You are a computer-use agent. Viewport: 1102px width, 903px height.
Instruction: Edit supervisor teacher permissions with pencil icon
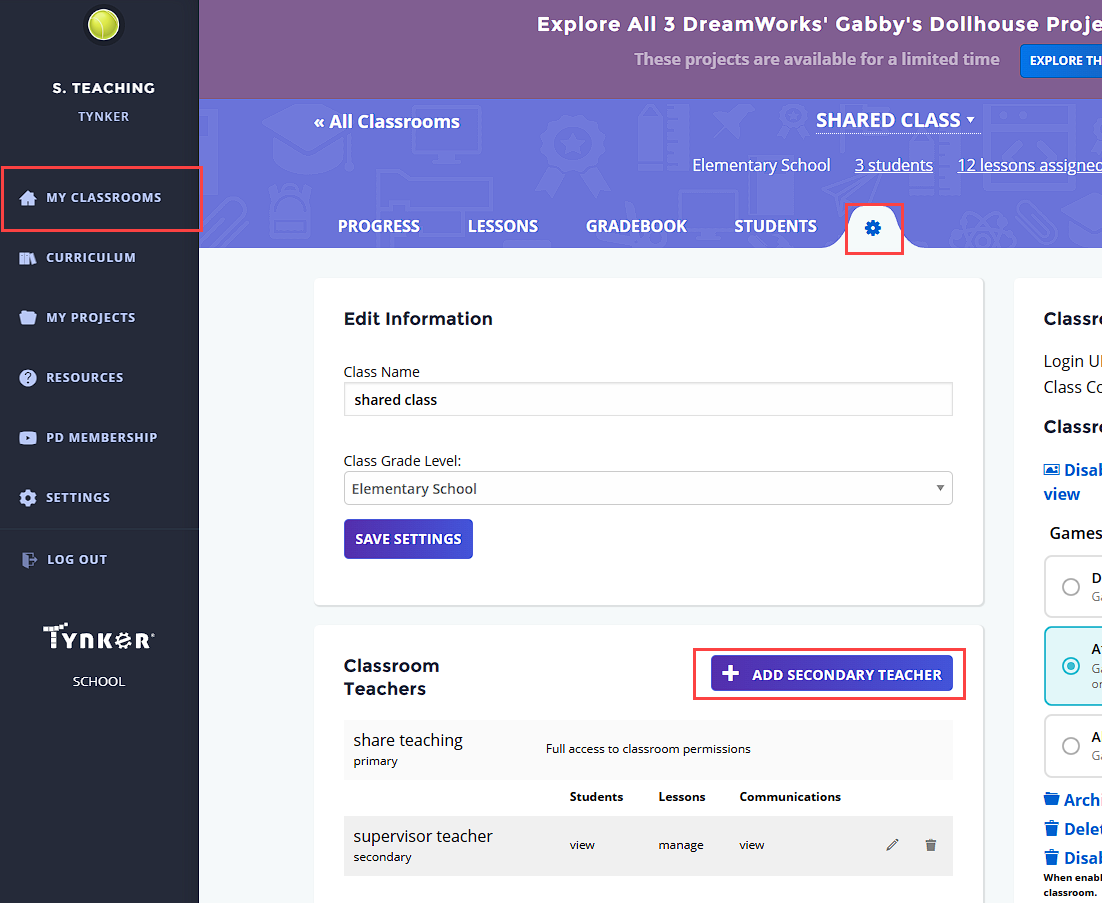[x=892, y=845]
